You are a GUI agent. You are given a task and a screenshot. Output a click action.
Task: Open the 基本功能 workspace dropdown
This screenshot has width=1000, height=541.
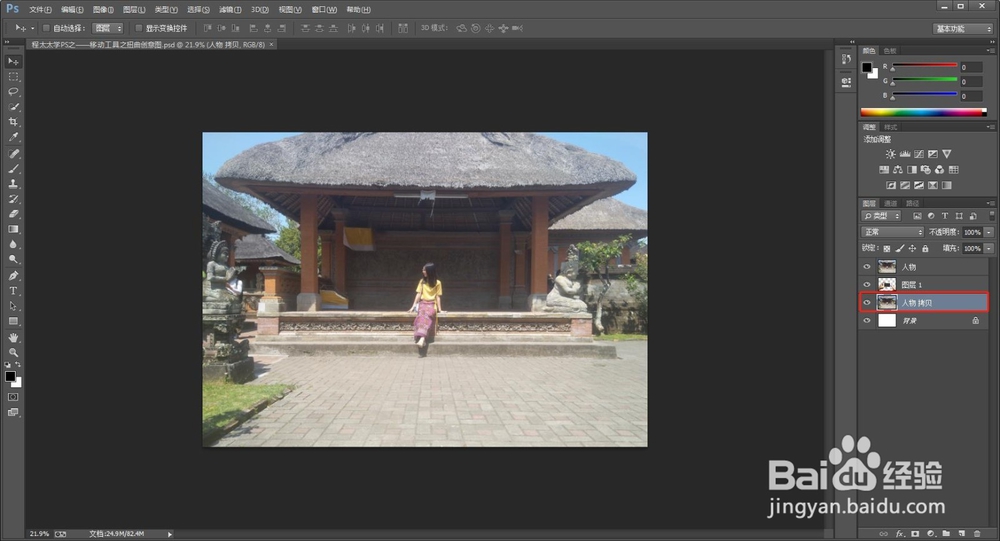pos(963,29)
